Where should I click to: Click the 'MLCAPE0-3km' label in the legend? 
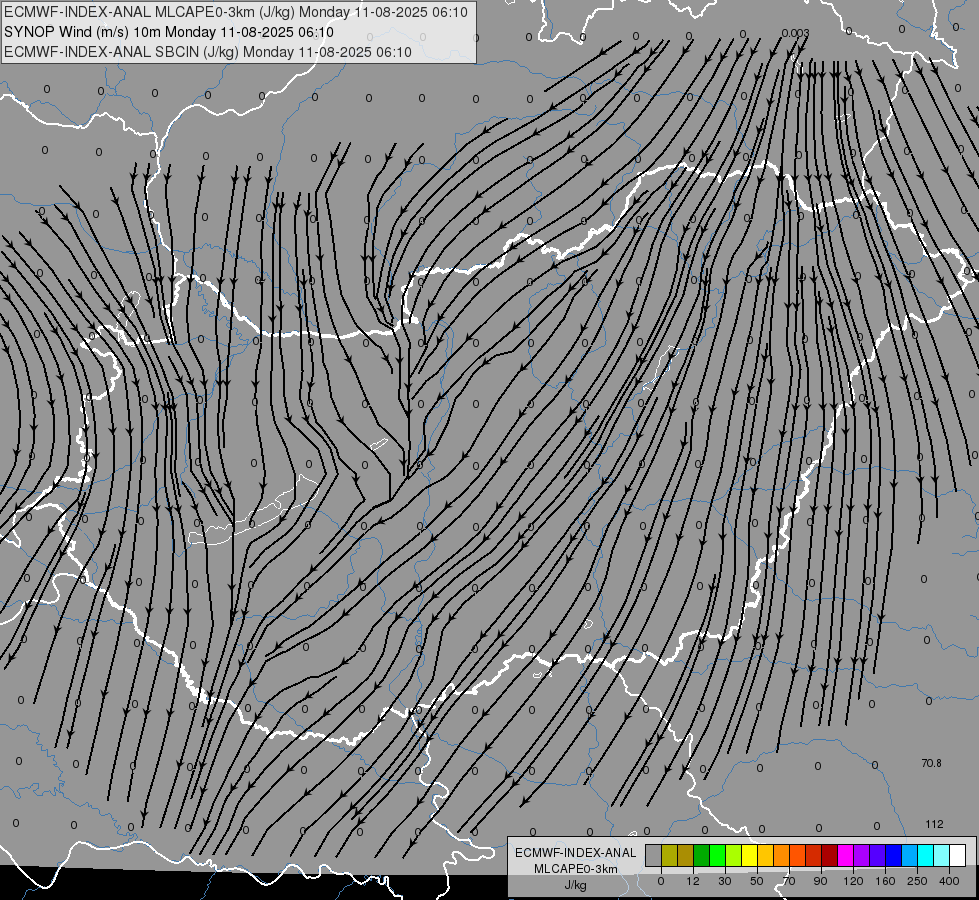click(x=576, y=869)
